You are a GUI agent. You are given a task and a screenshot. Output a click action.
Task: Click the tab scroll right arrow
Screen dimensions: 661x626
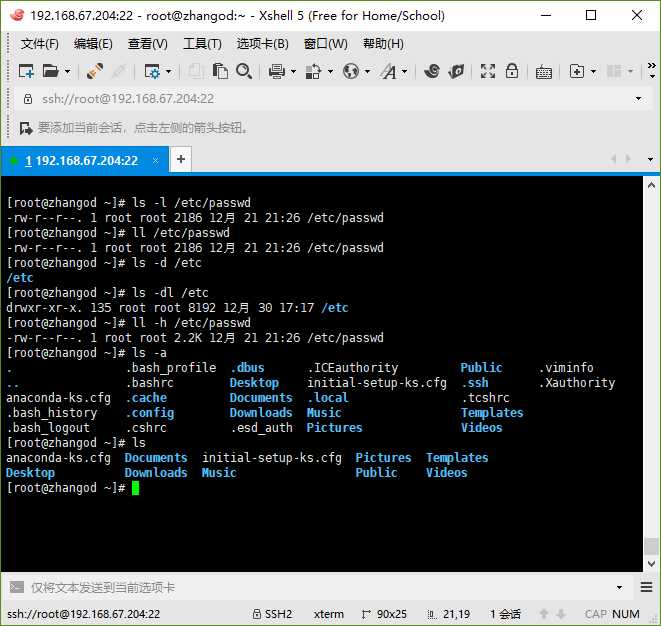pyautogui.click(x=629, y=159)
